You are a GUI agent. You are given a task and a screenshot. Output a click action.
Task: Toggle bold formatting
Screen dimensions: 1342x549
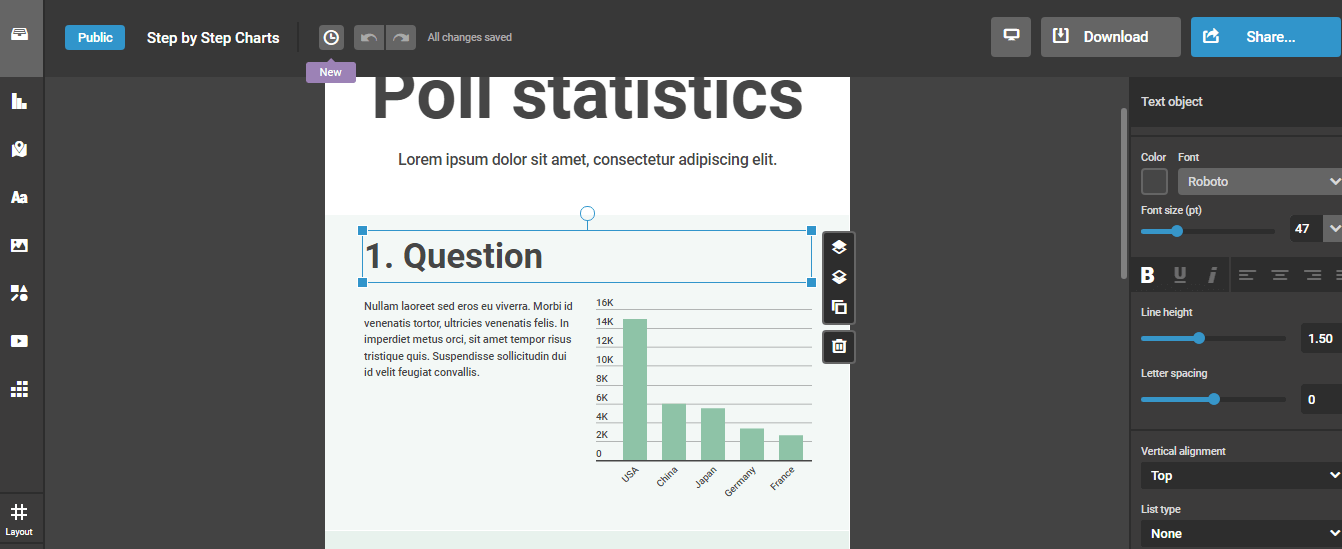(1148, 275)
